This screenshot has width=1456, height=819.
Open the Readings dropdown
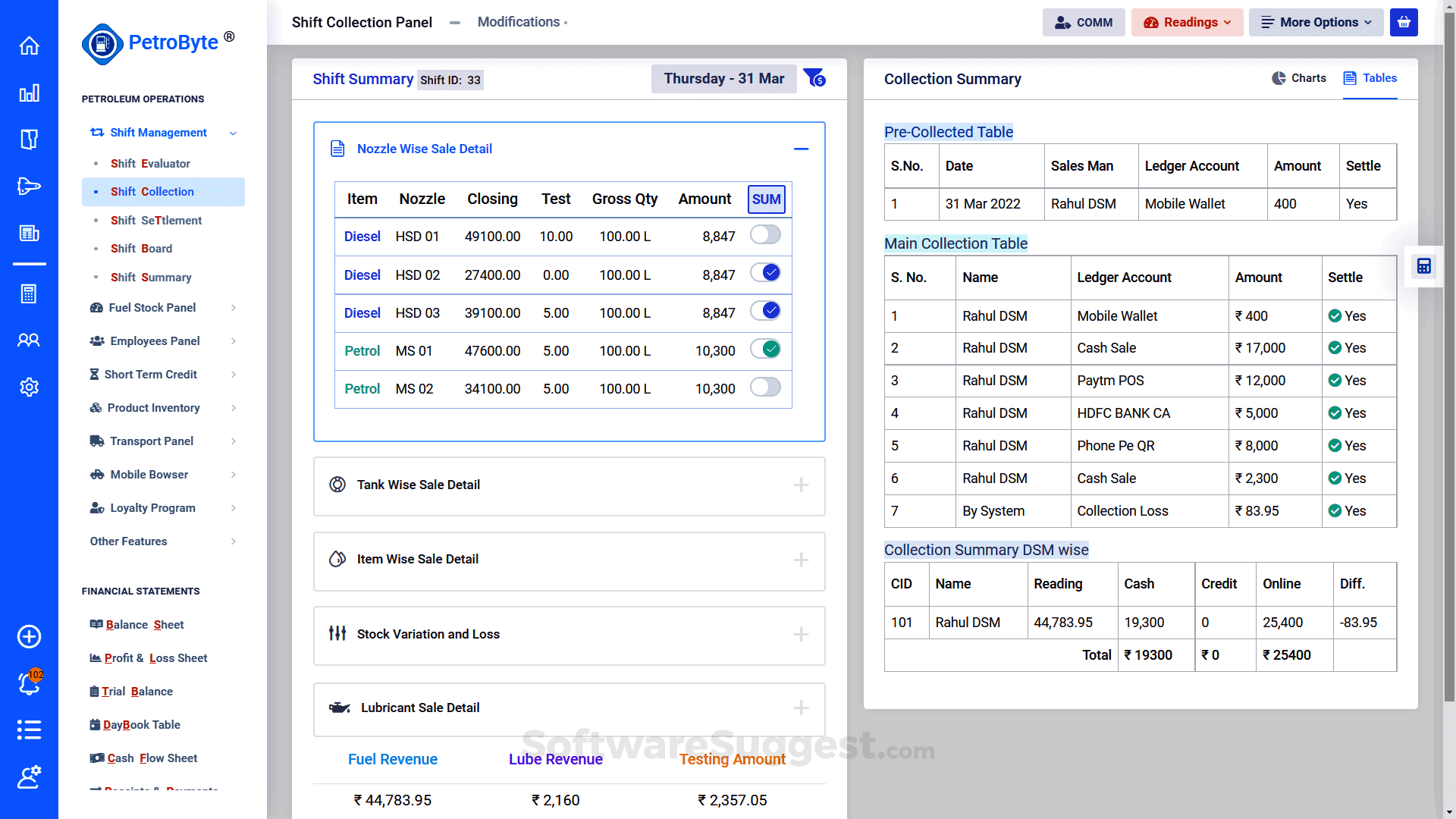point(1187,22)
